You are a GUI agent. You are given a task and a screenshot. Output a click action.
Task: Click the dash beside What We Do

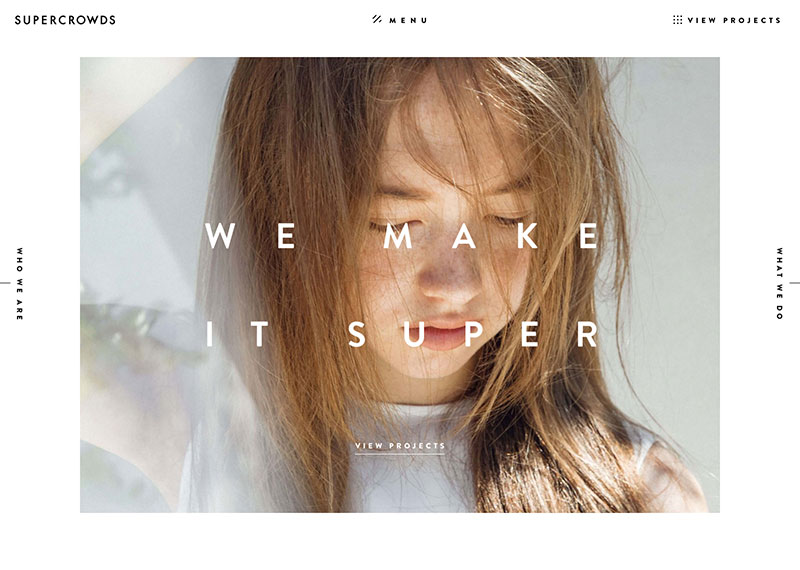[795, 283]
